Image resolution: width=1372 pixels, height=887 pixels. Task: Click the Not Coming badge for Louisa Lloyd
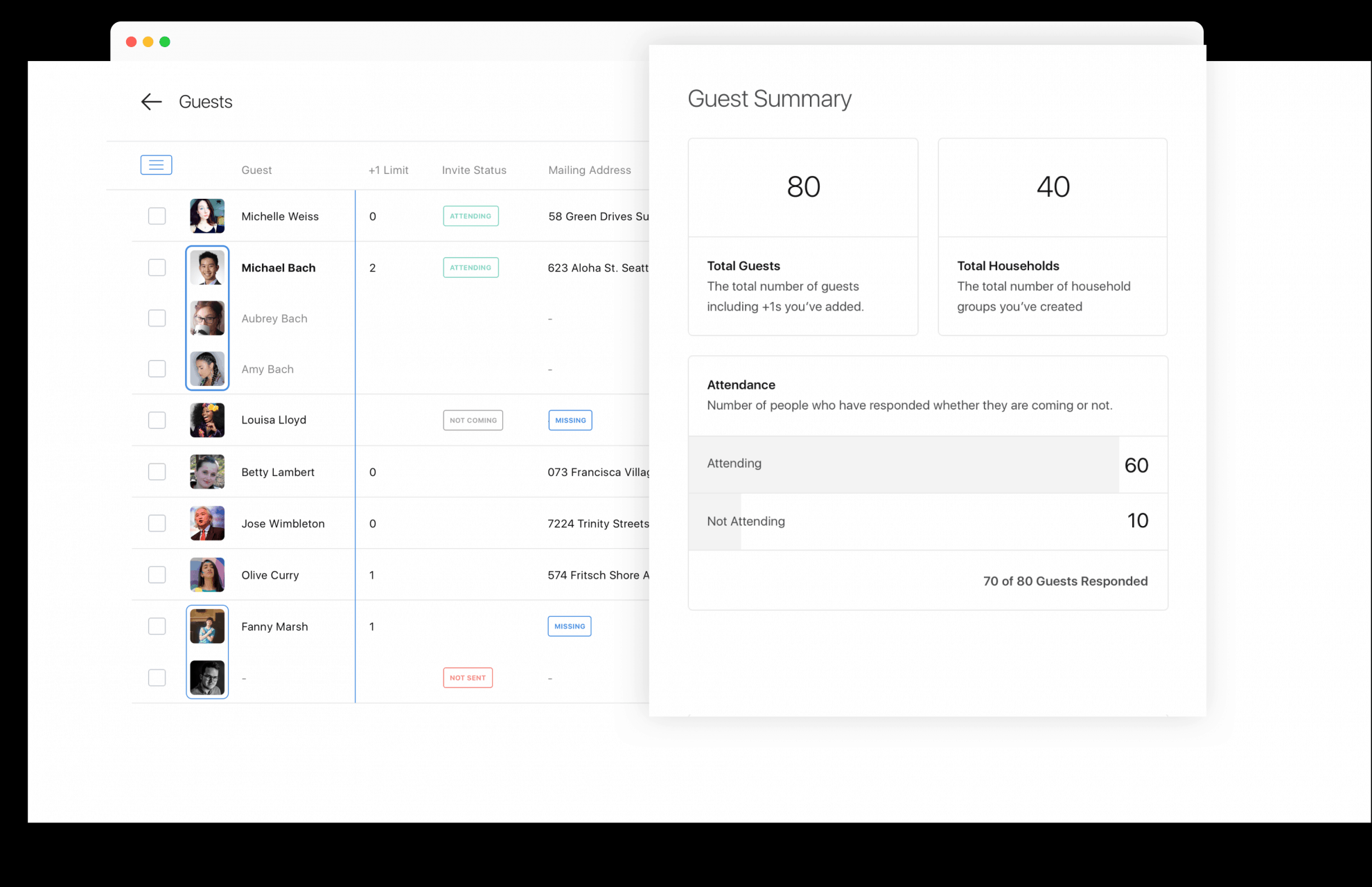pos(473,420)
